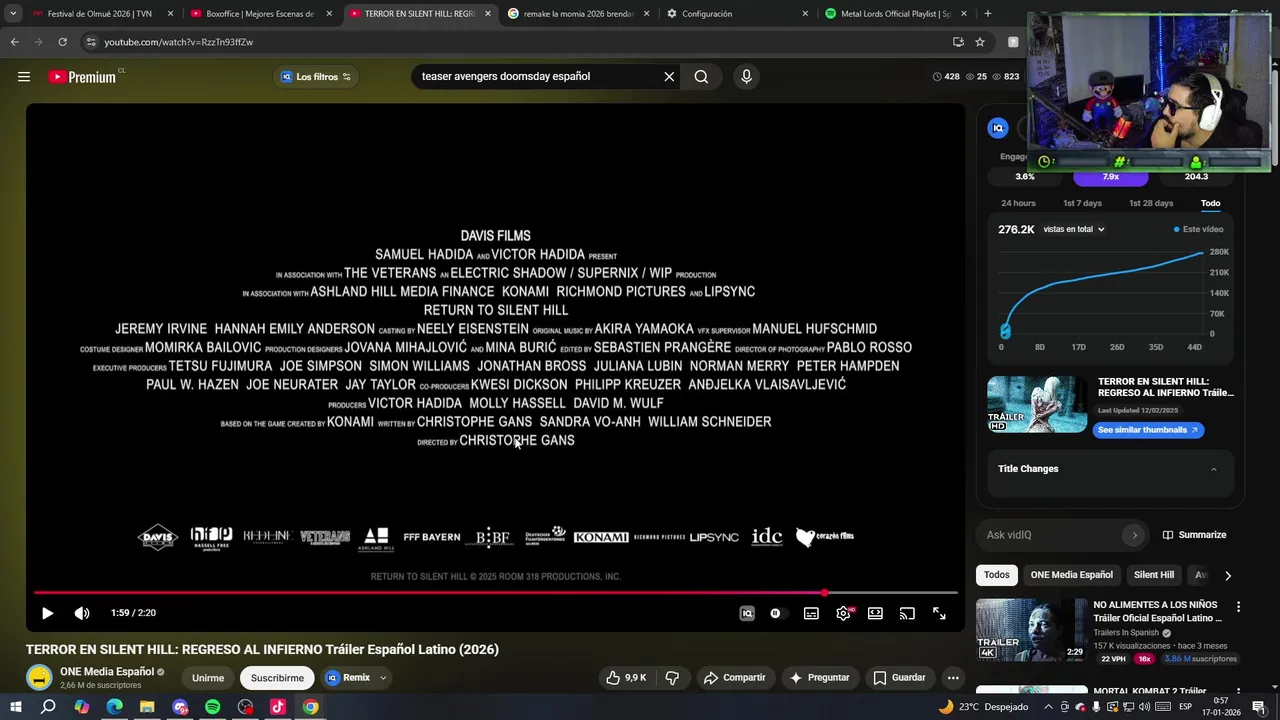The height and width of the screenshot is (720, 1280).
Task: Switch the player to theater mode
Action: pyautogui.click(x=875, y=613)
